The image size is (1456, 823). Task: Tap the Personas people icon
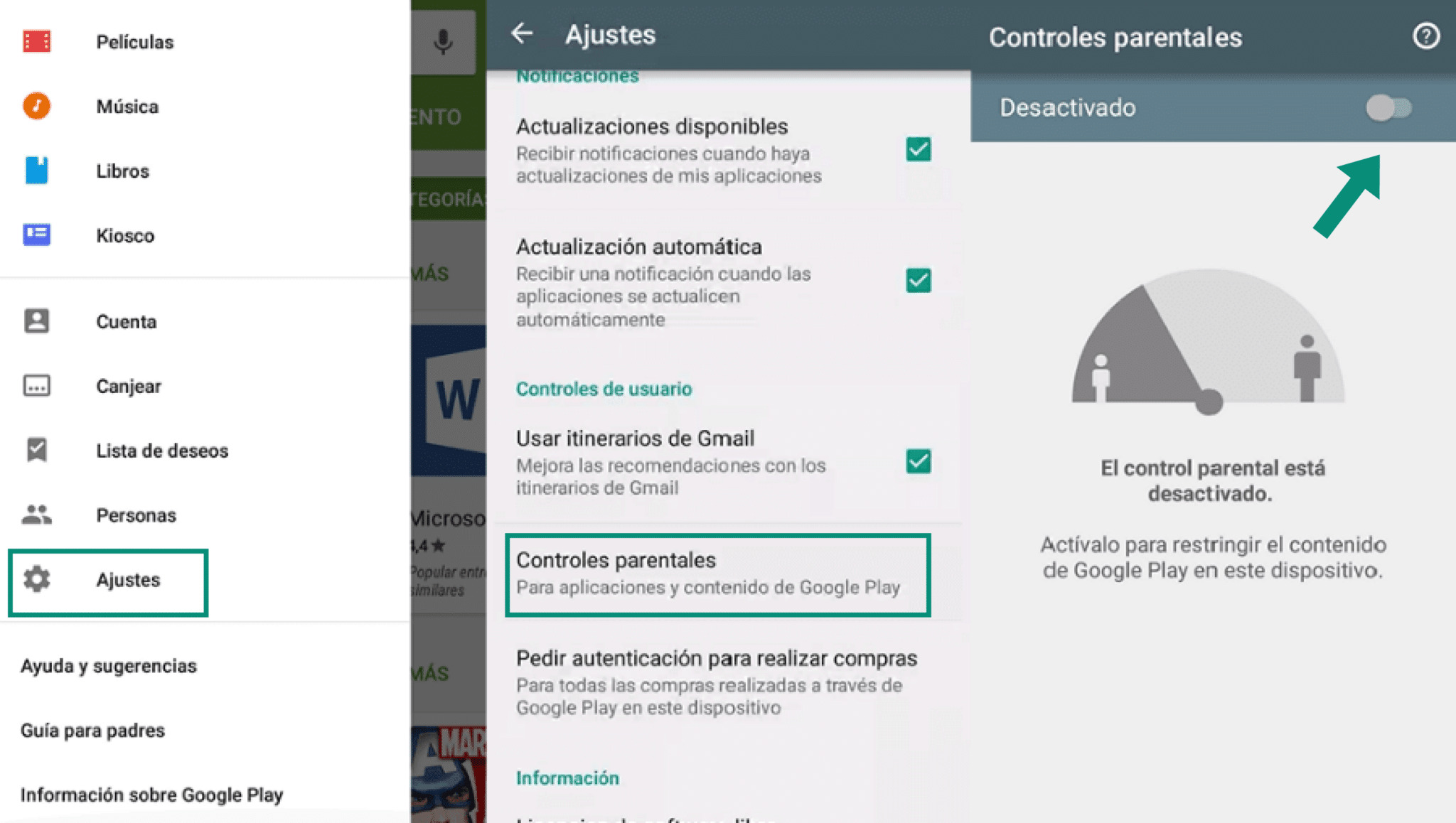pos(36,515)
